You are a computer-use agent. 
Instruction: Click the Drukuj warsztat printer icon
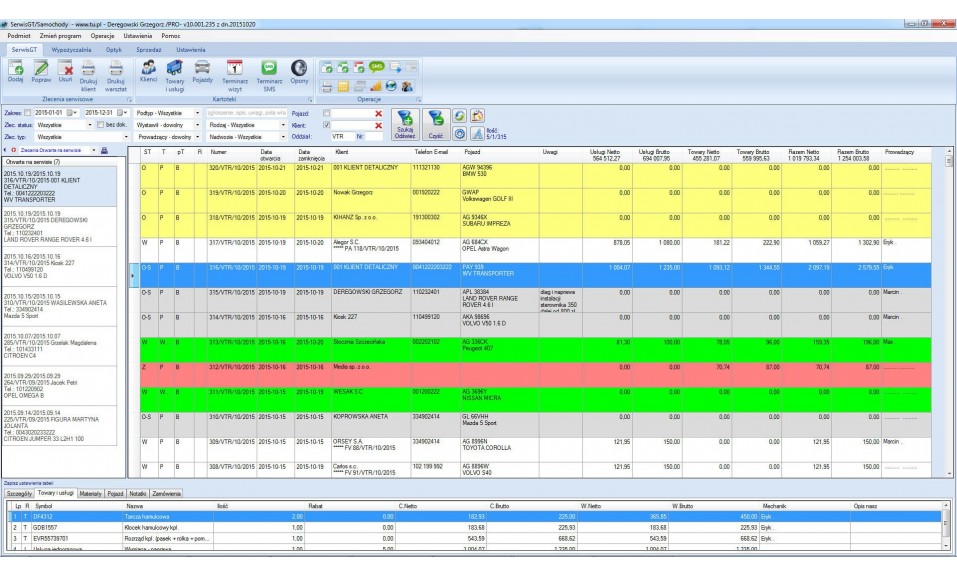pyautogui.click(x=115, y=71)
